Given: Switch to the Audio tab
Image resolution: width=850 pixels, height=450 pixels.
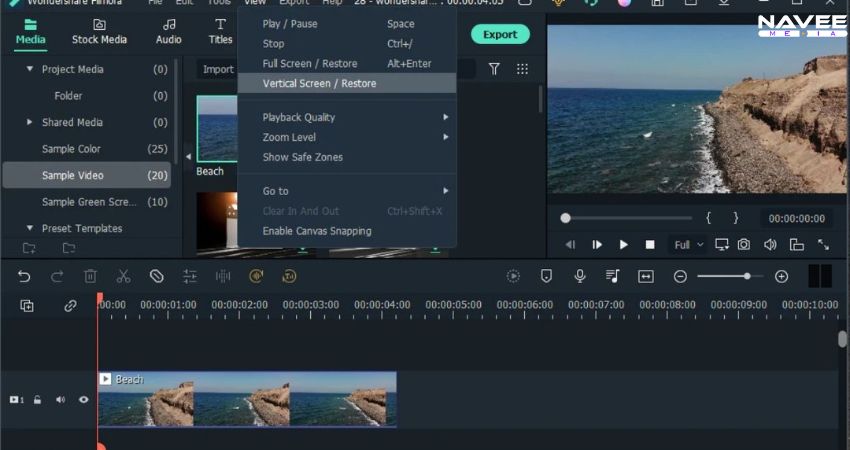Looking at the screenshot, I should pos(169,33).
